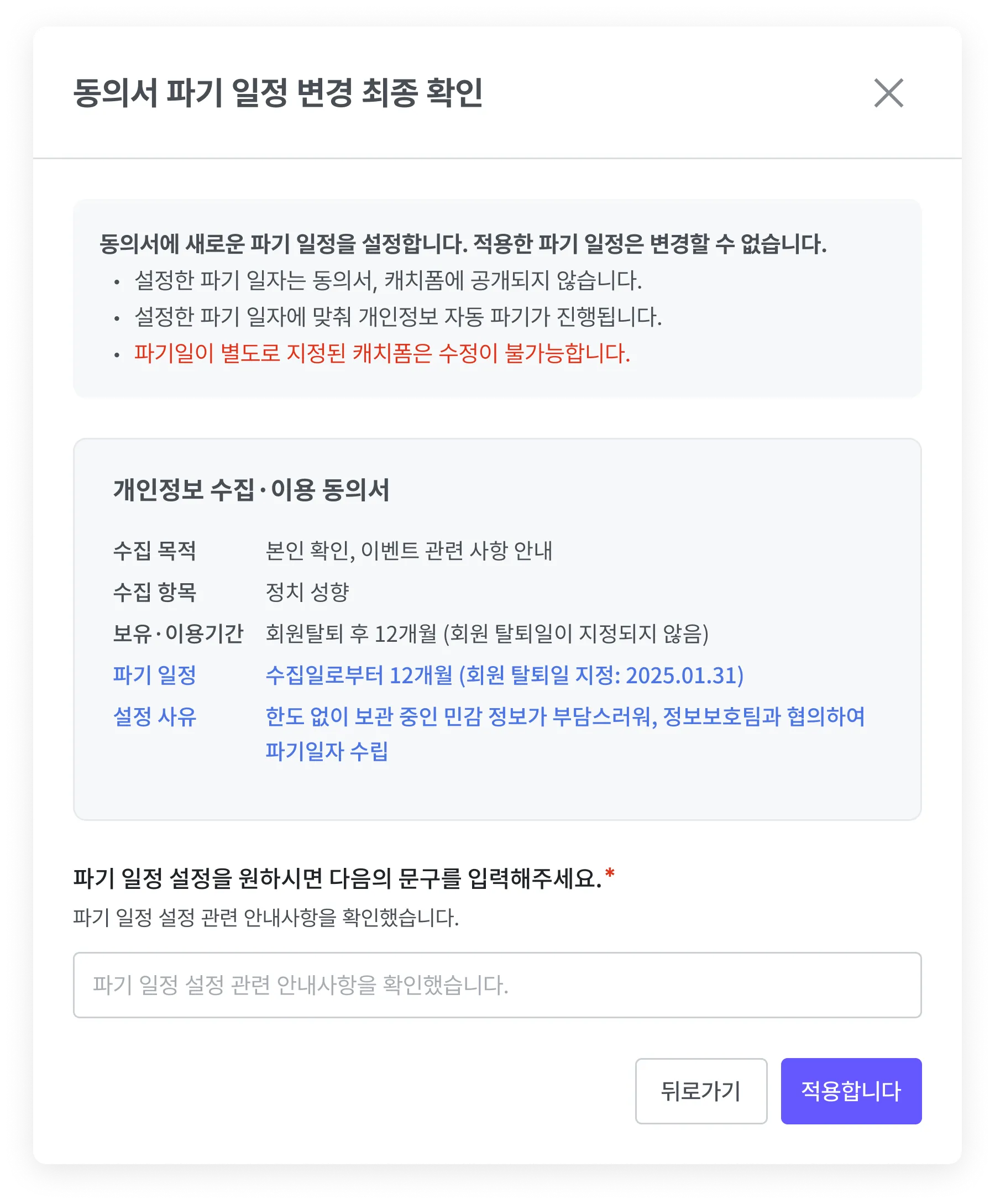Click the bold notice about 새로운 파기 일정

click(463, 244)
